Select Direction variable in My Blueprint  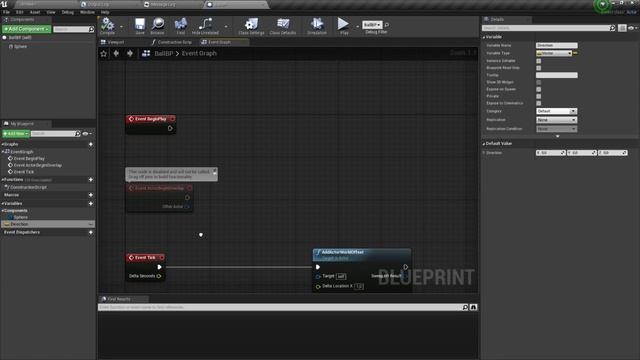pyautogui.click(x=47, y=224)
